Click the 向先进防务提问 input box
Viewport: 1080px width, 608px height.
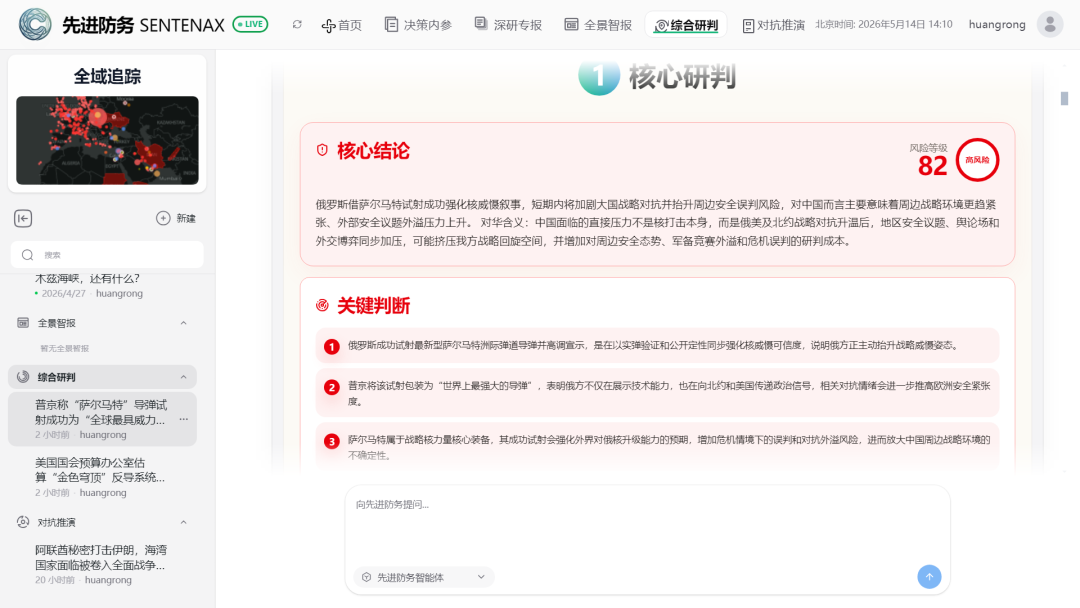point(647,523)
